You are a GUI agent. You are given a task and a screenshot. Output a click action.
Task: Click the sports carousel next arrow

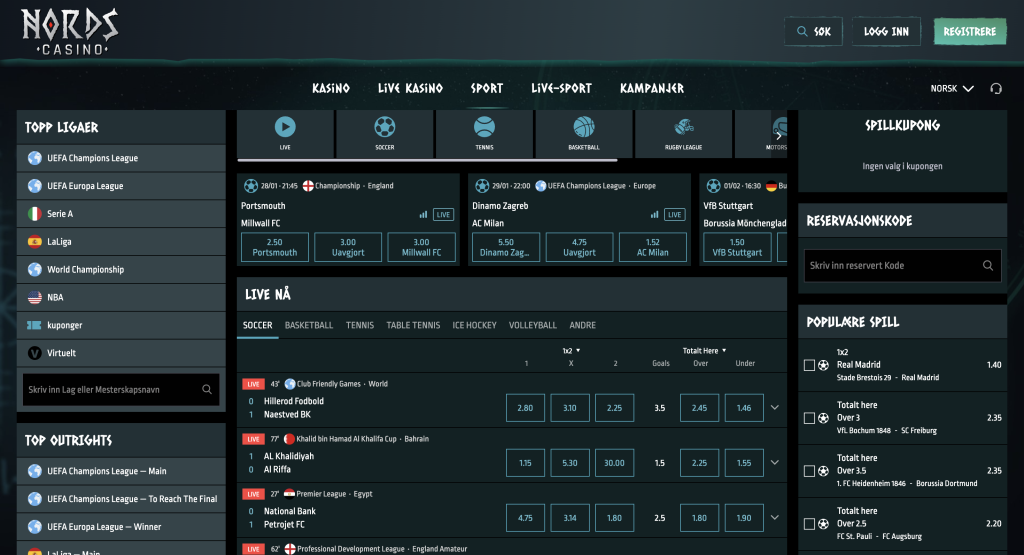click(778, 136)
